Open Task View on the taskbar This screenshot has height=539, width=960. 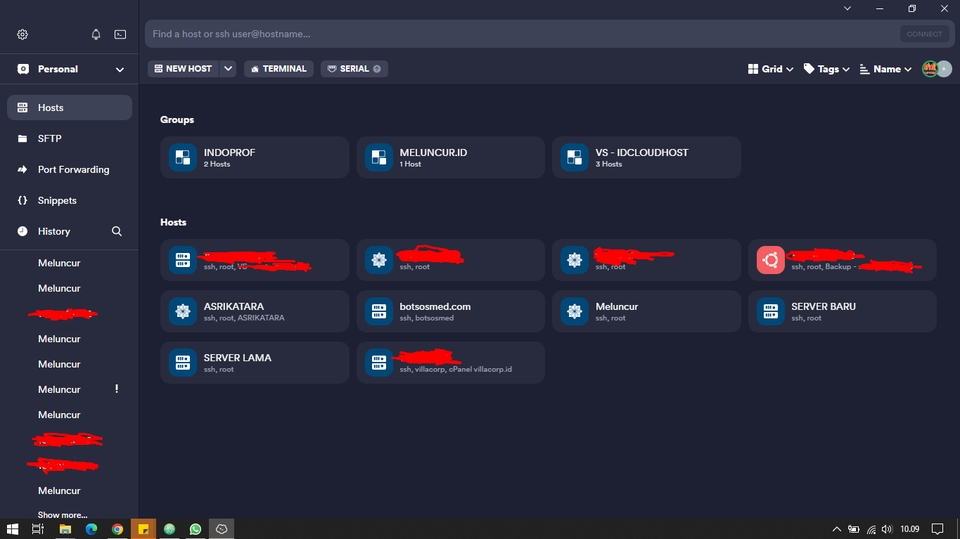coord(38,529)
